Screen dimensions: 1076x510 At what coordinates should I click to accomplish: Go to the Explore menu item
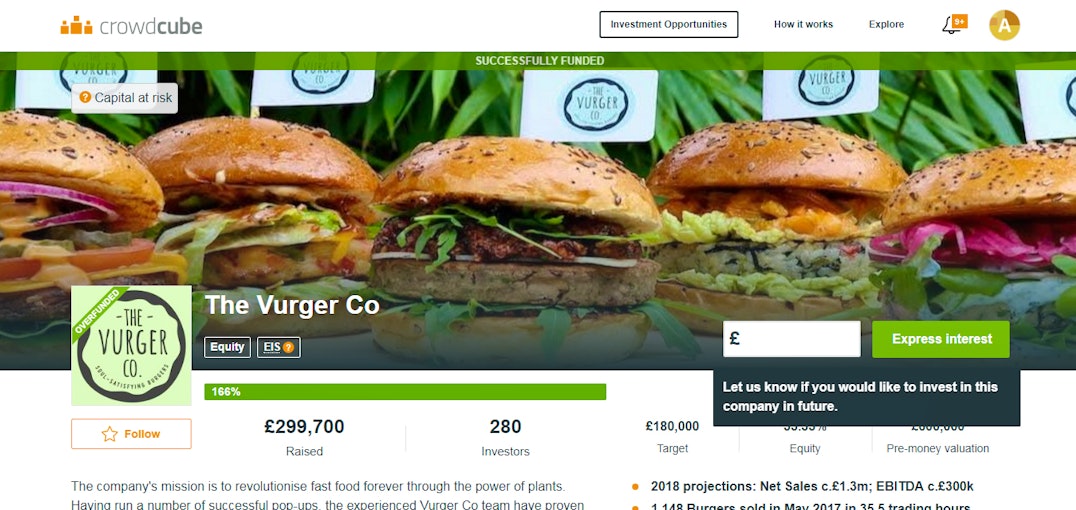tap(886, 24)
